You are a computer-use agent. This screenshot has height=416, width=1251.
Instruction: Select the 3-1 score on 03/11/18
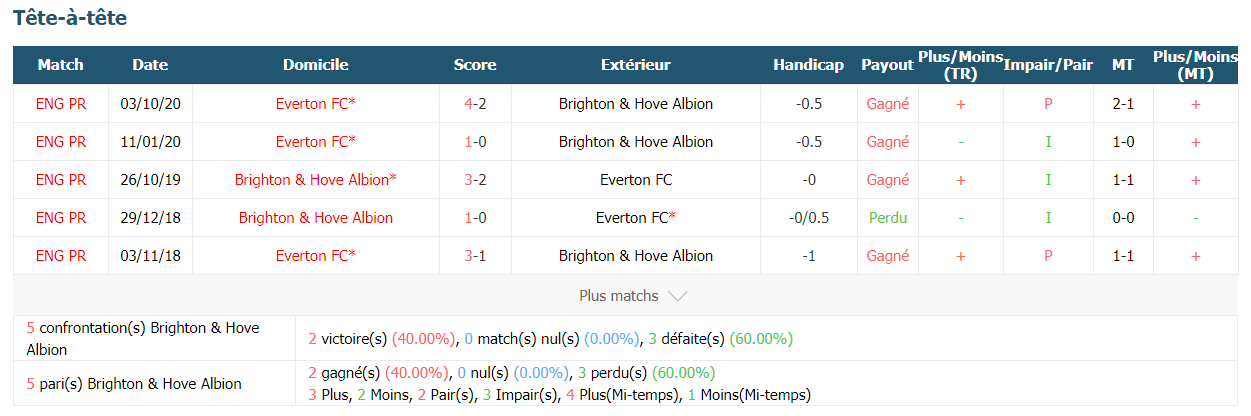pyautogui.click(x=475, y=256)
